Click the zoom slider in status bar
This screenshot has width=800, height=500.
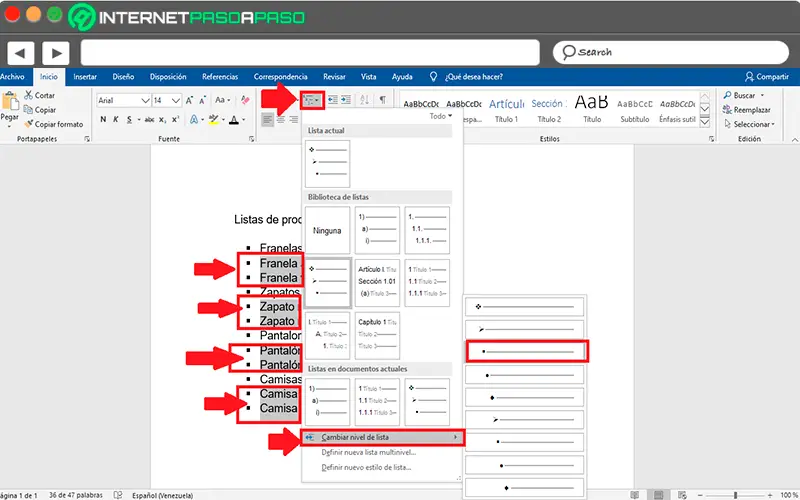[735, 495]
